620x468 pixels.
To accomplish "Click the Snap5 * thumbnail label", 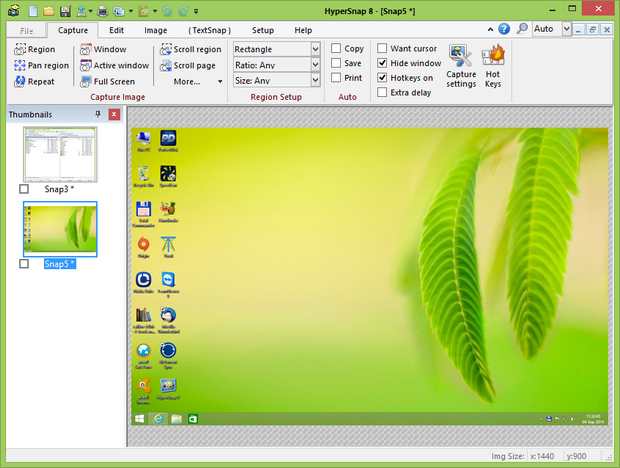I will pos(60,264).
